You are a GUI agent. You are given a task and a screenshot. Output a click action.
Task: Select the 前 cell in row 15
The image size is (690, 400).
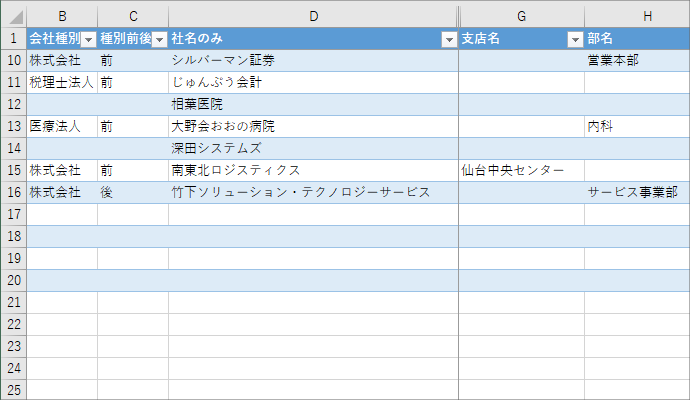click(133, 171)
